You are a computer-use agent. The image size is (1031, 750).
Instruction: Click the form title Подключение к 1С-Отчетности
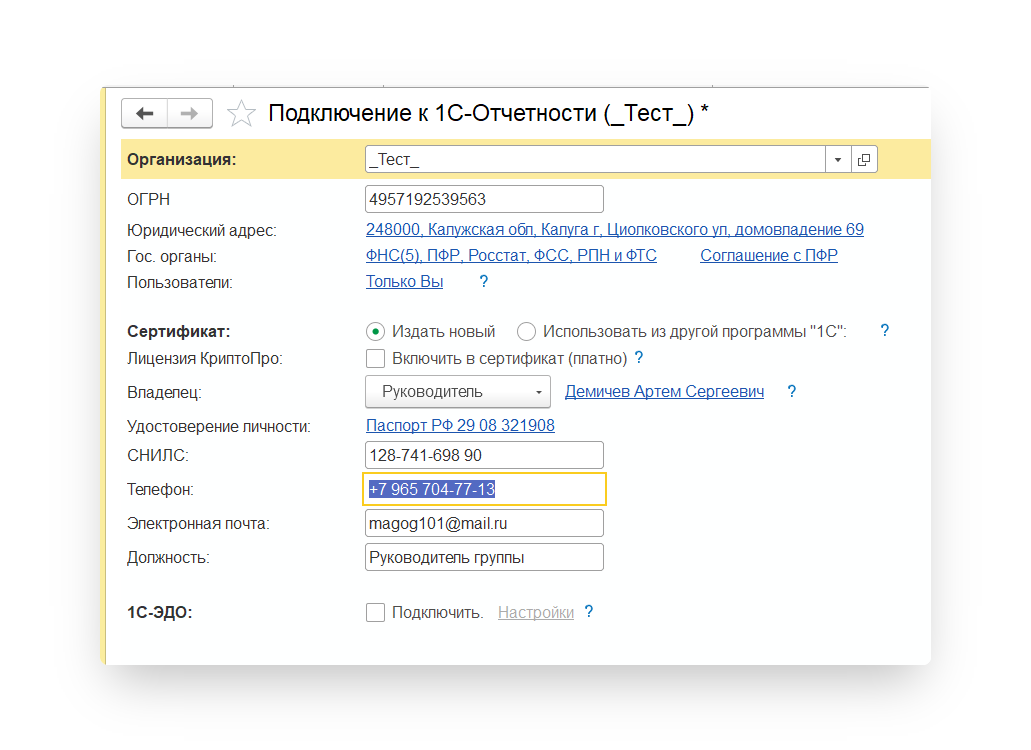(x=489, y=113)
